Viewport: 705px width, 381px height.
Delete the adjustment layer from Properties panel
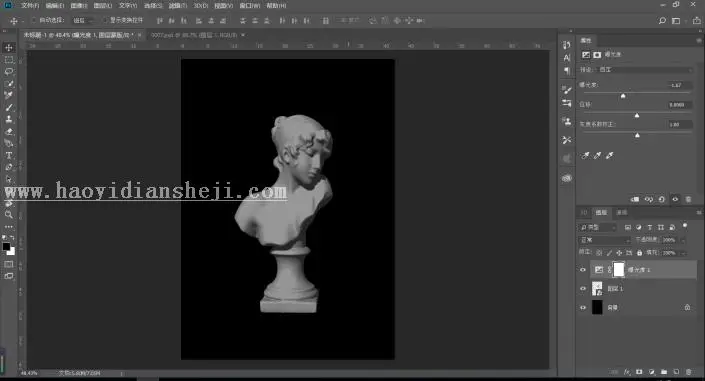688,199
